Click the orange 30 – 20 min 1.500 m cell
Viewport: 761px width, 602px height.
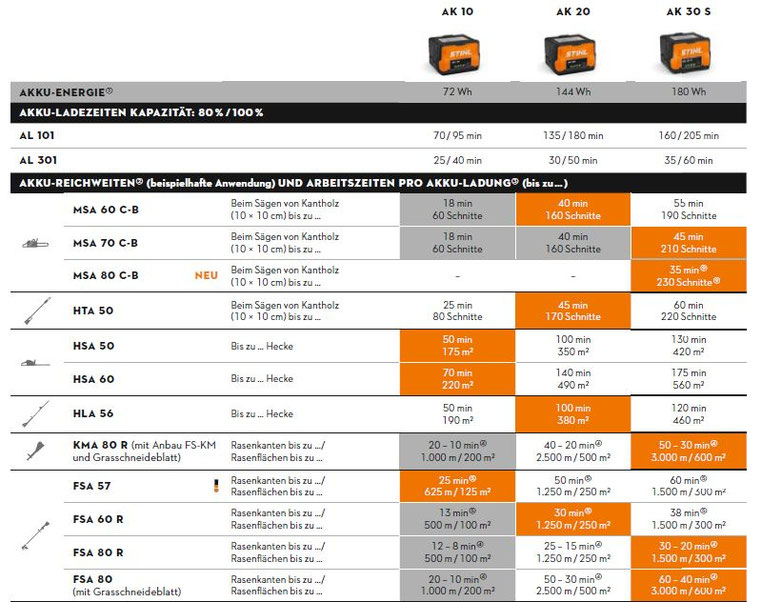point(689,552)
